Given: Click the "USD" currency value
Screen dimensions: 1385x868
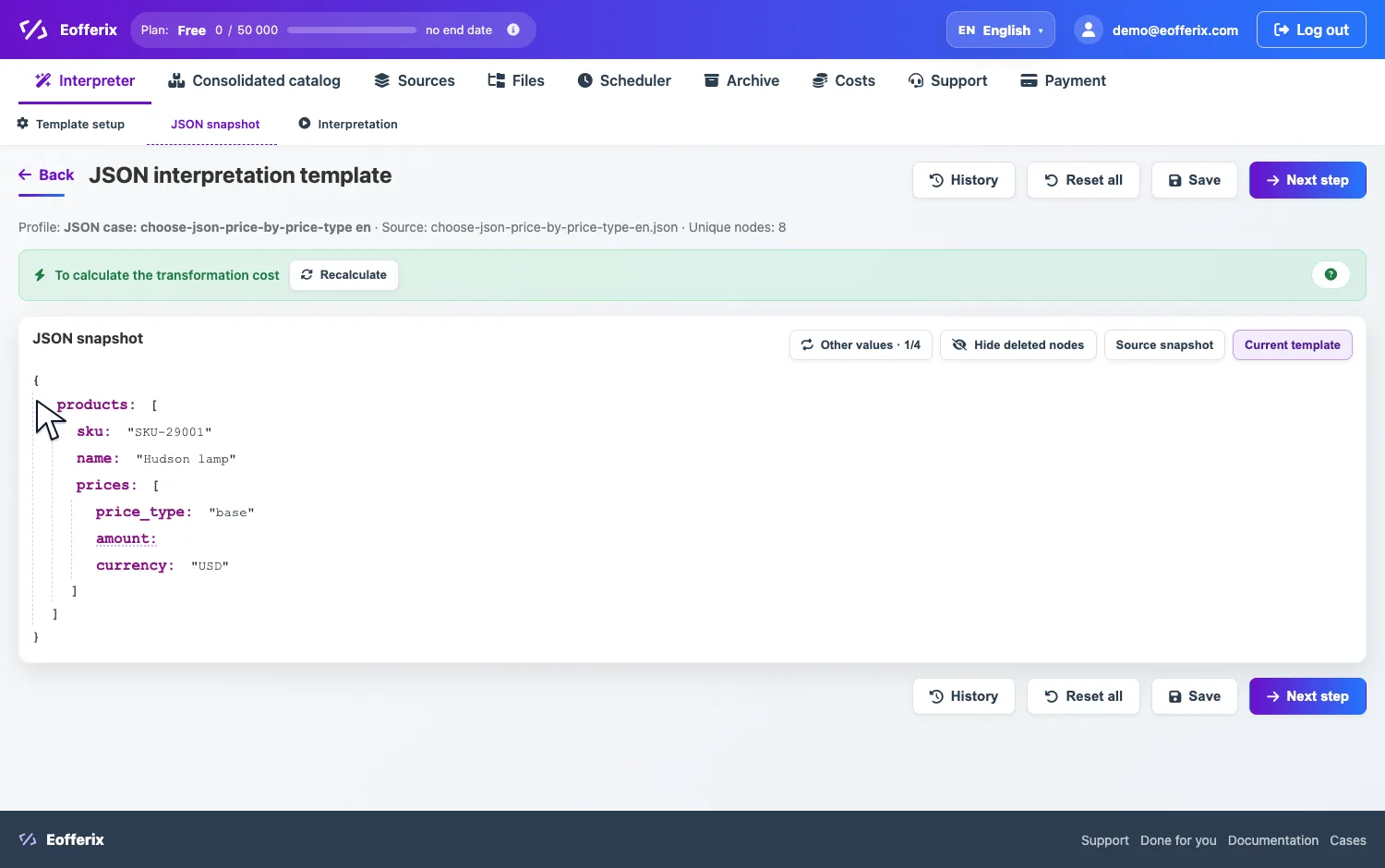Looking at the screenshot, I should (x=210, y=566).
